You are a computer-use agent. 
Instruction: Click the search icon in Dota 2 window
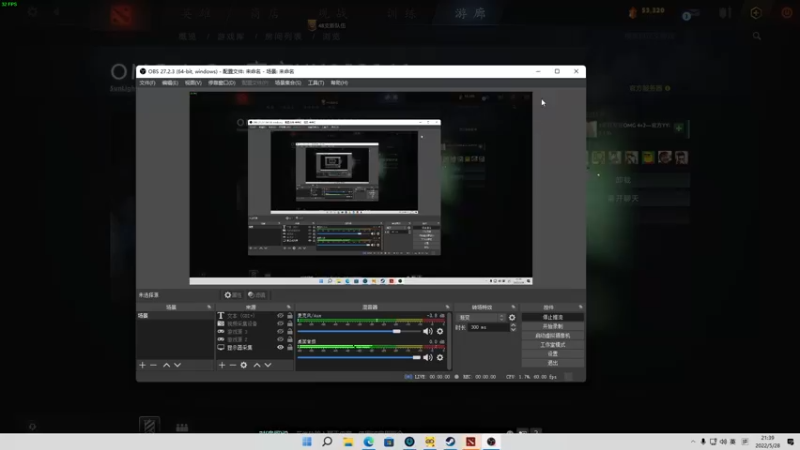[757, 36]
